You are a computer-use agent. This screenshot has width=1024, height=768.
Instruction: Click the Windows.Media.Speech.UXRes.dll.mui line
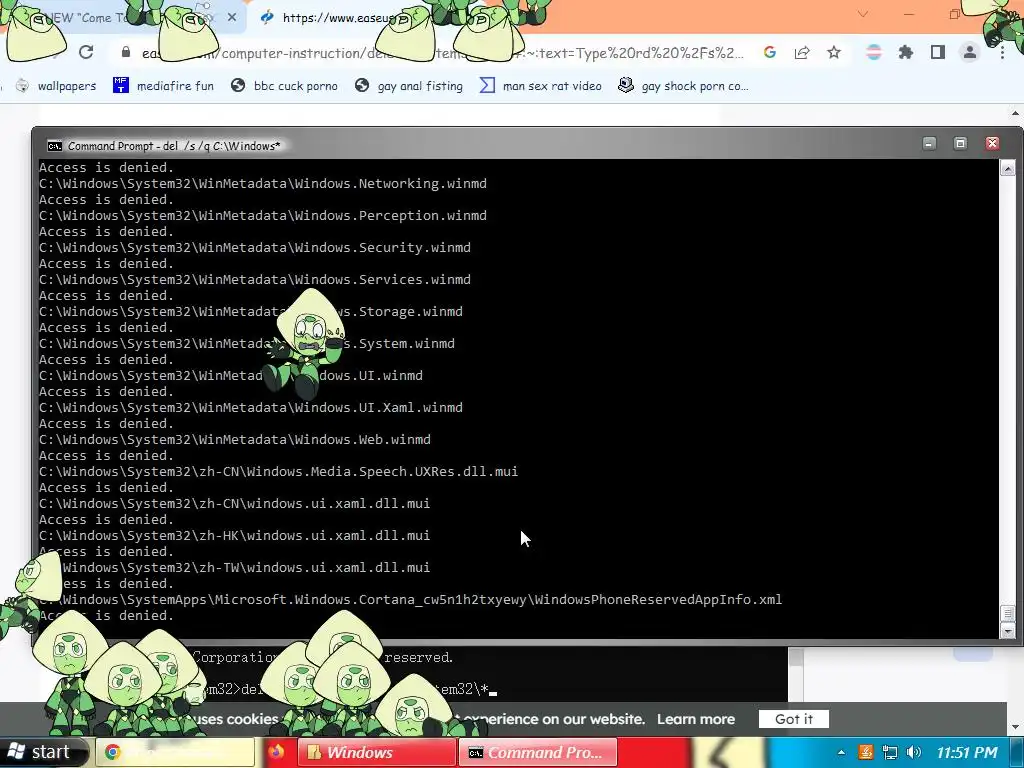click(278, 472)
